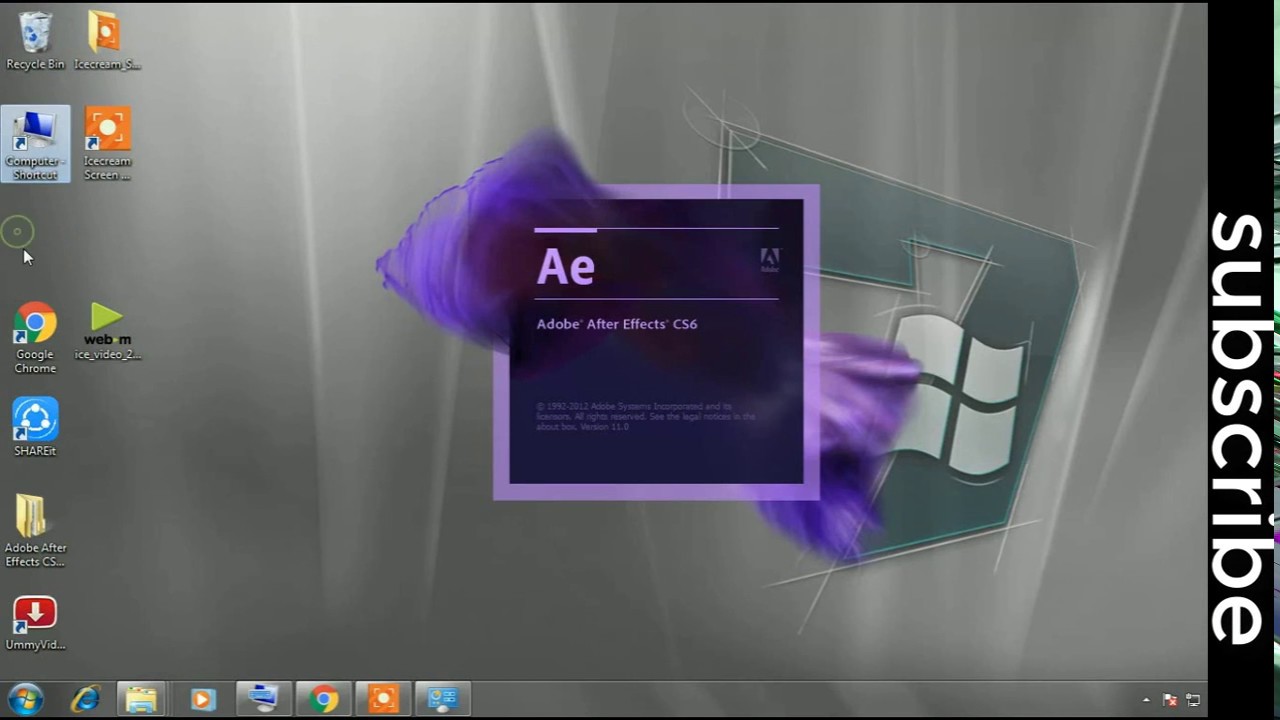Open Icecream Screen Recorder taskbar icon
Screen dimensions: 1280x720
(x=383, y=699)
